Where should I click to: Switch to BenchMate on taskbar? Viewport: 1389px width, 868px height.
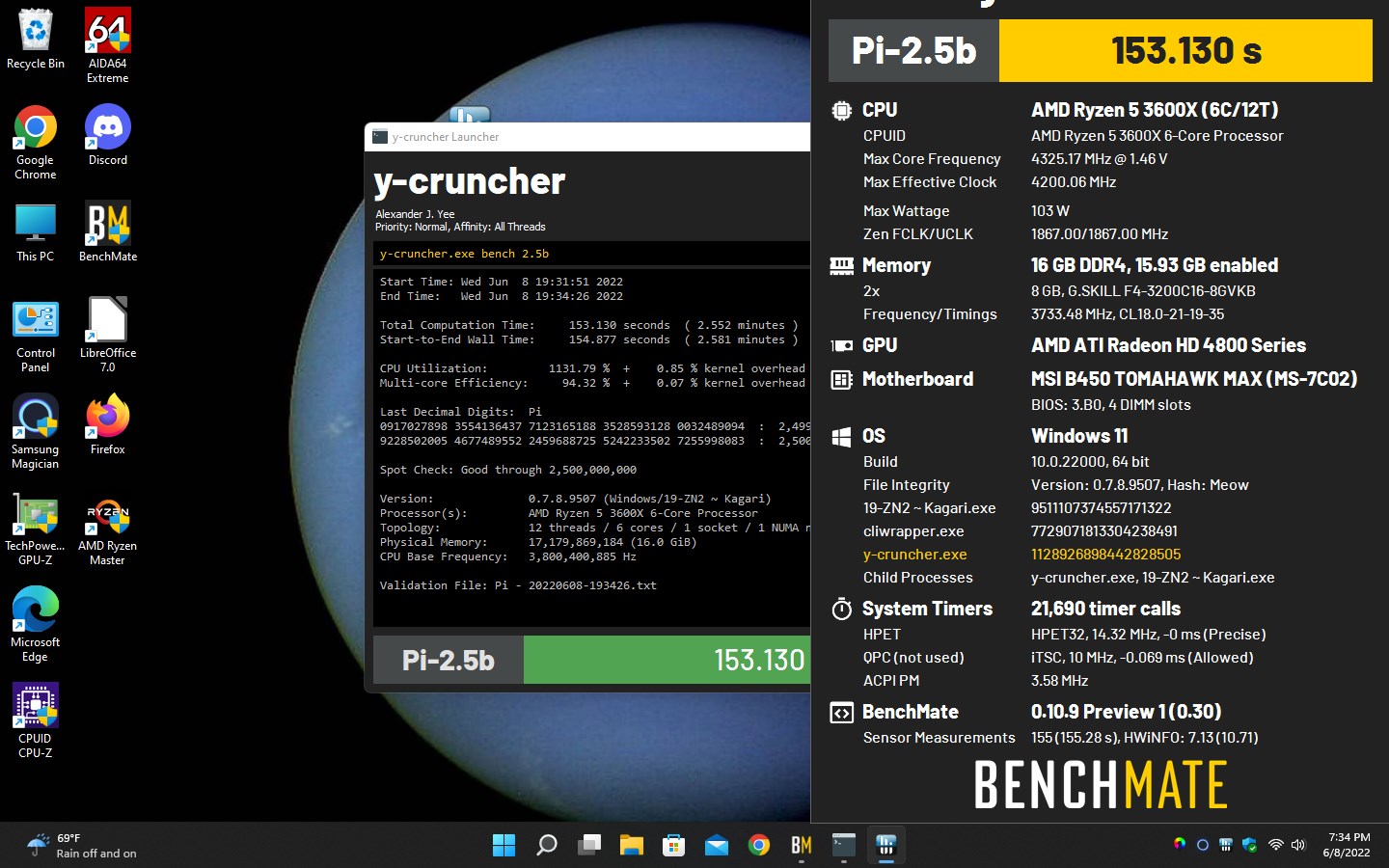coord(801,846)
